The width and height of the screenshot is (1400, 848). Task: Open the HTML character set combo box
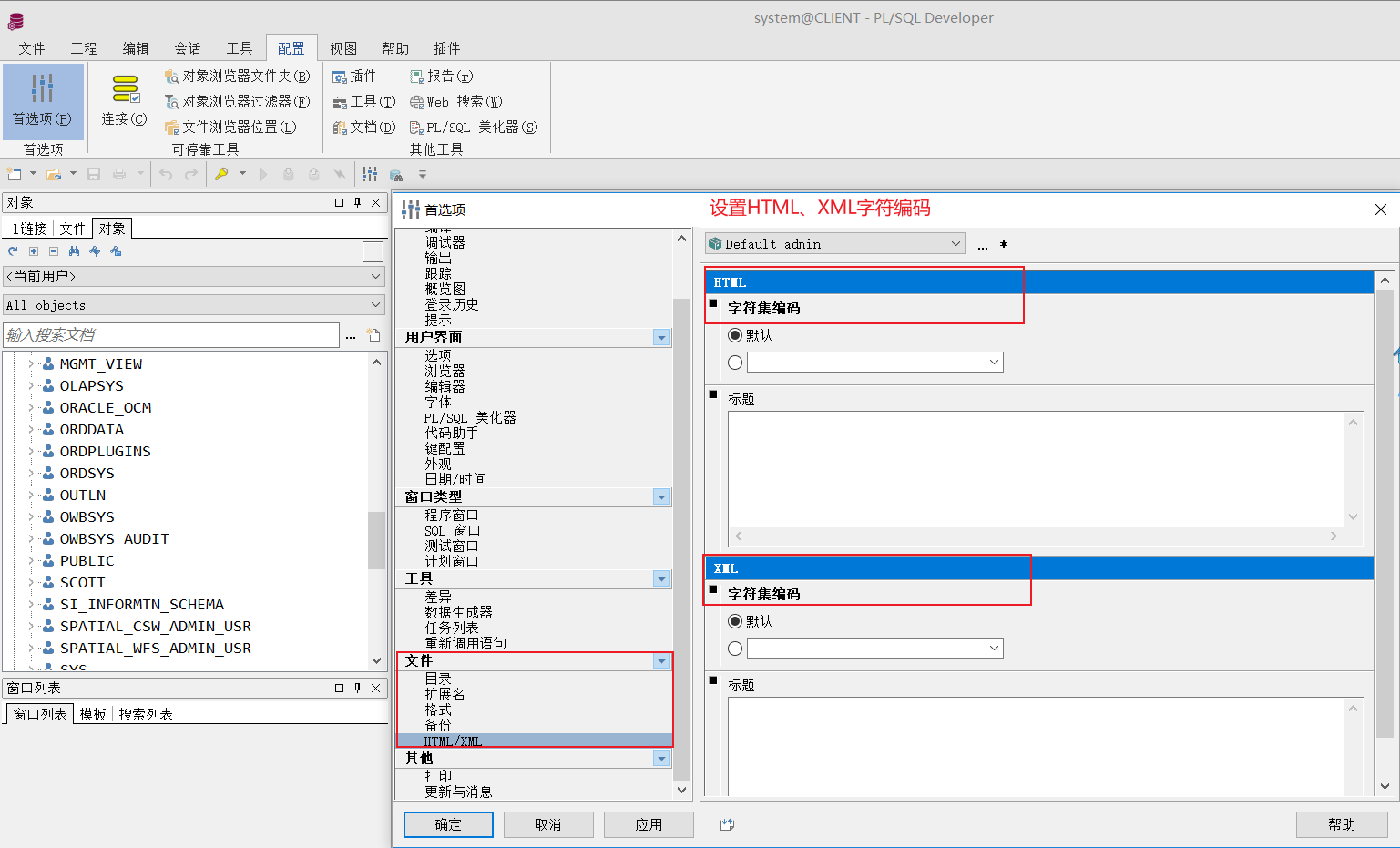point(875,363)
